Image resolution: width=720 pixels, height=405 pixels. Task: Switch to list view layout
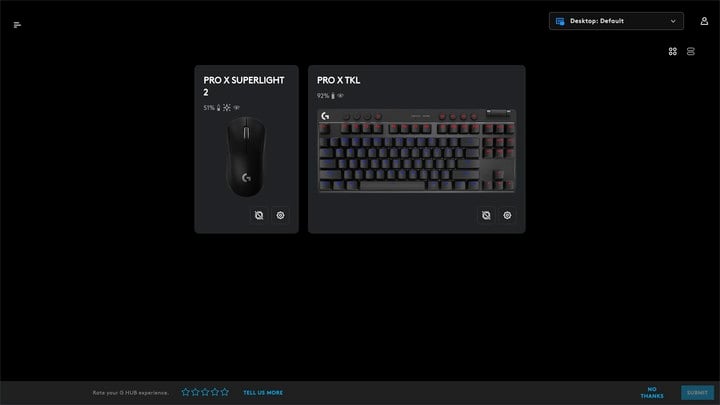[x=691, y=51]
